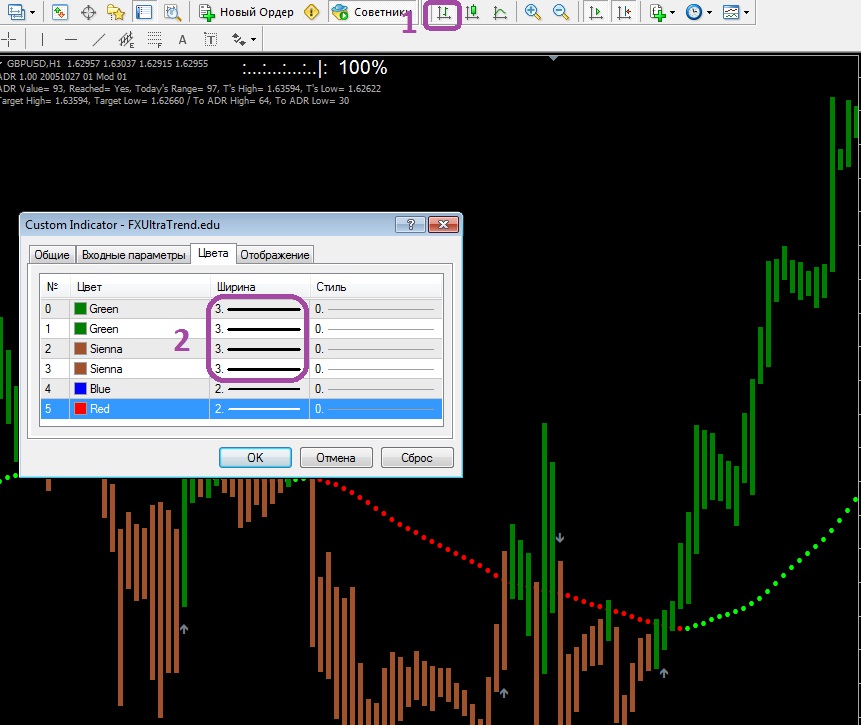Select the Trendline drawing tool
Screen dimensions: 861x725
coord(99,39)
